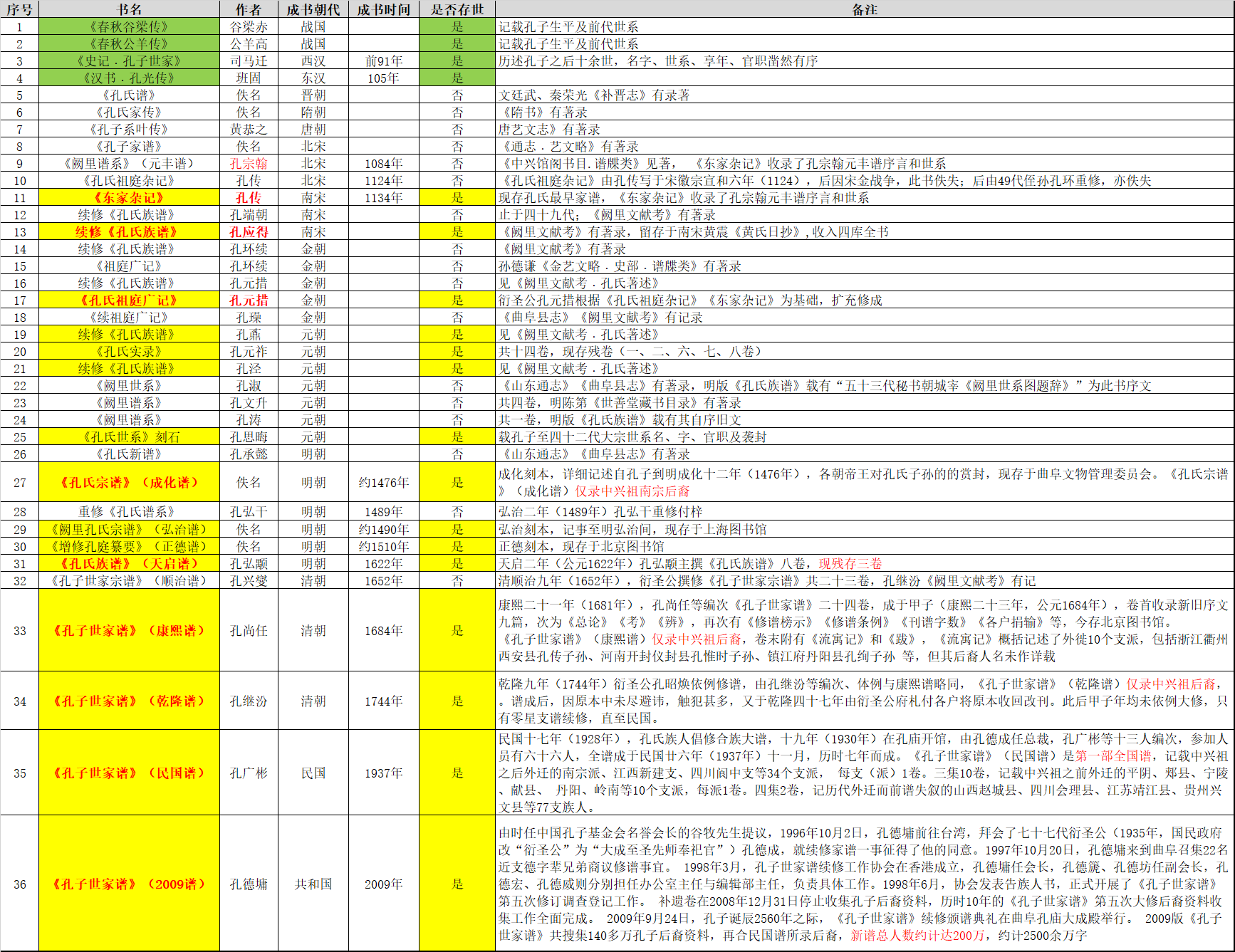This screenshot has width=1235, height=952.
Task: Select the 成书朝代 column header
Action: coord(313,9)
